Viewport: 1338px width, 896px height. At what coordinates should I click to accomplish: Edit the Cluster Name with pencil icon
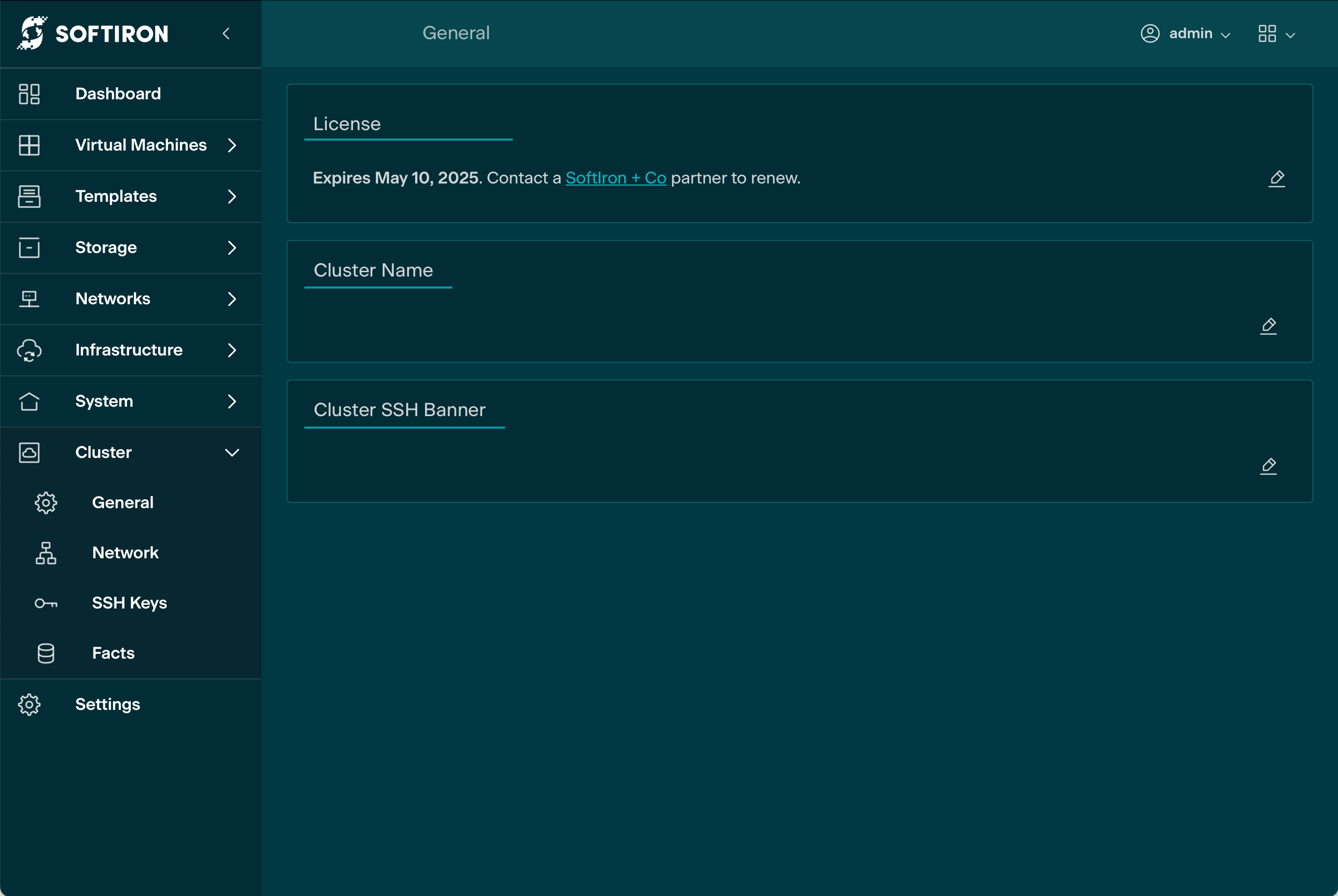1268,326
